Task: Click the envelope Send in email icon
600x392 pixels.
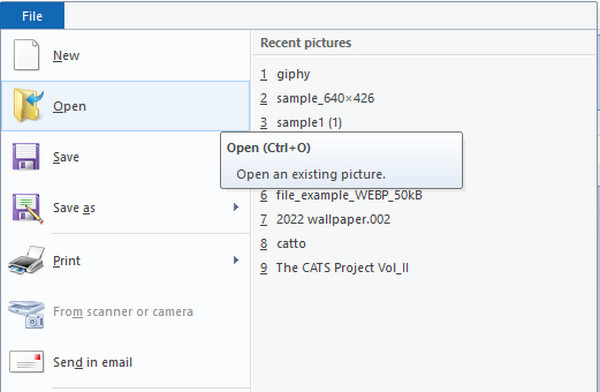Action: tap(26, 362)
